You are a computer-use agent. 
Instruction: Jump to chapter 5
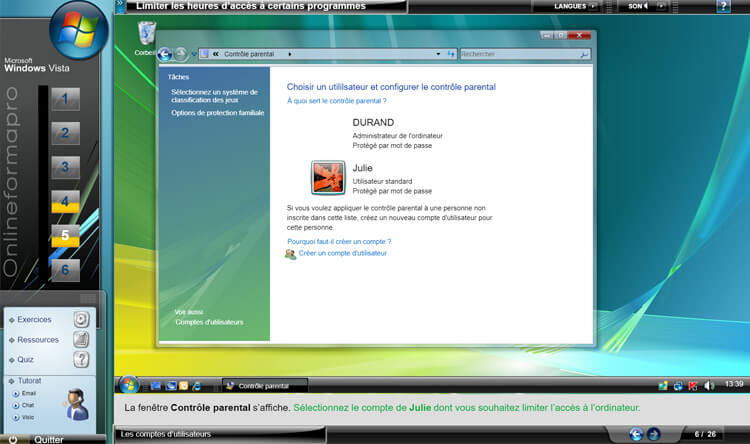tap(66, 235)
